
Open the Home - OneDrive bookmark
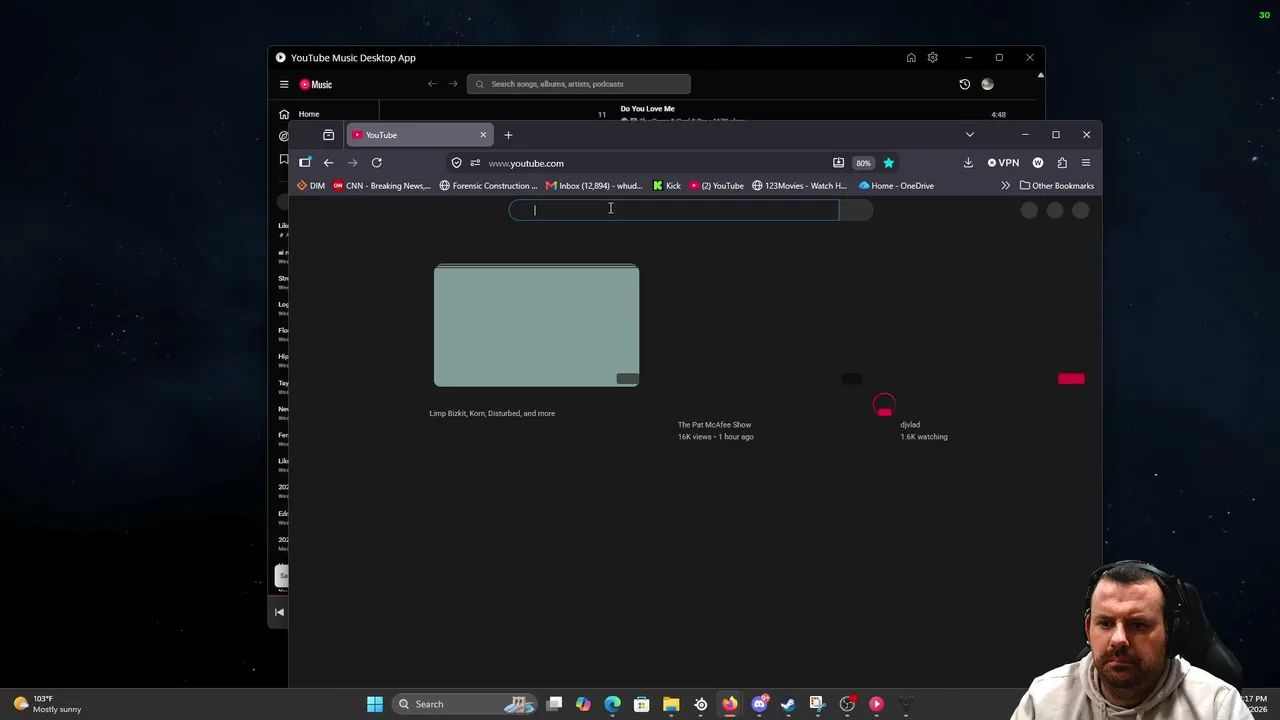(x=897, y=186)
